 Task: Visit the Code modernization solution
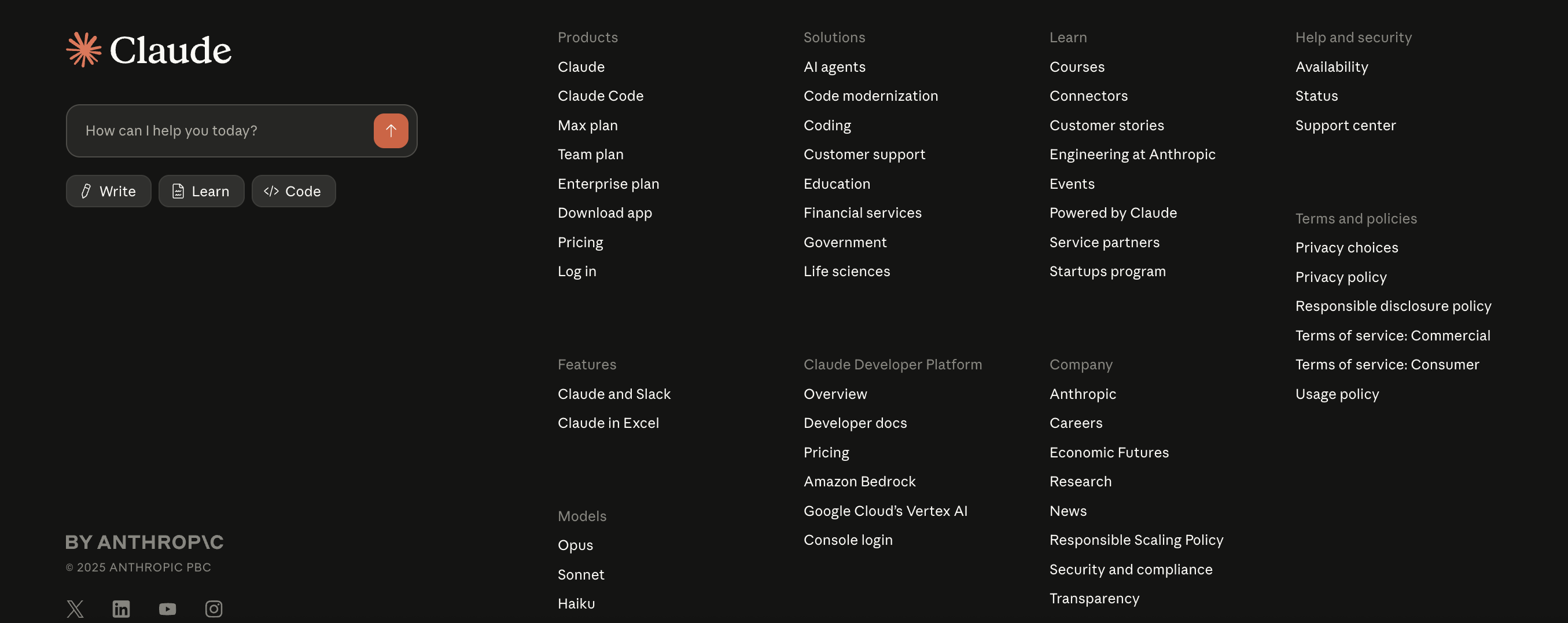click(870, 96)
